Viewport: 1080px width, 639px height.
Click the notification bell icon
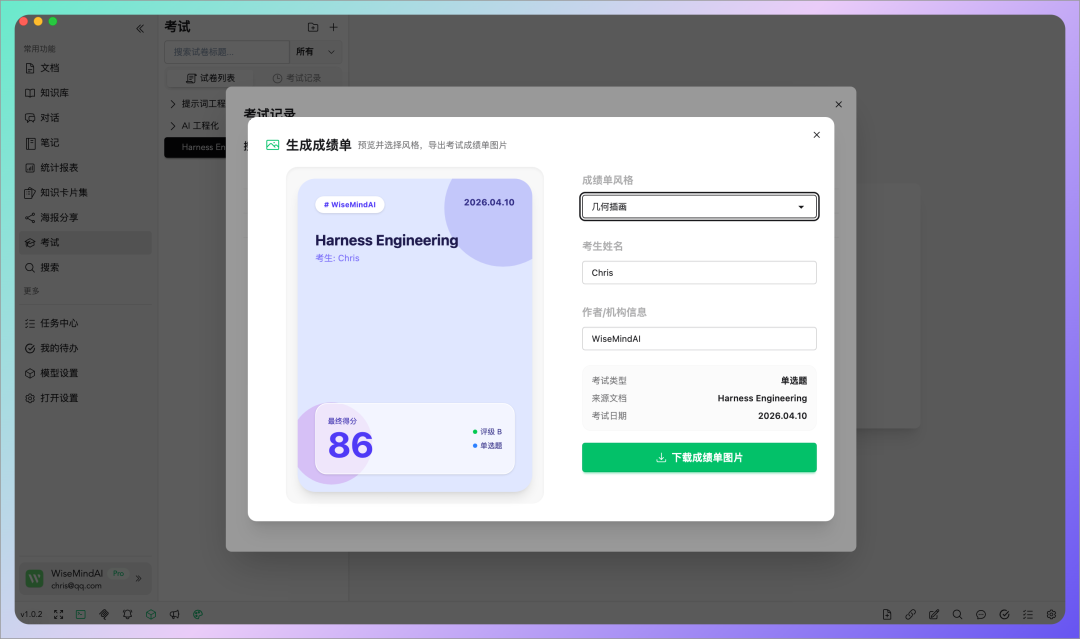click(127, 614)
